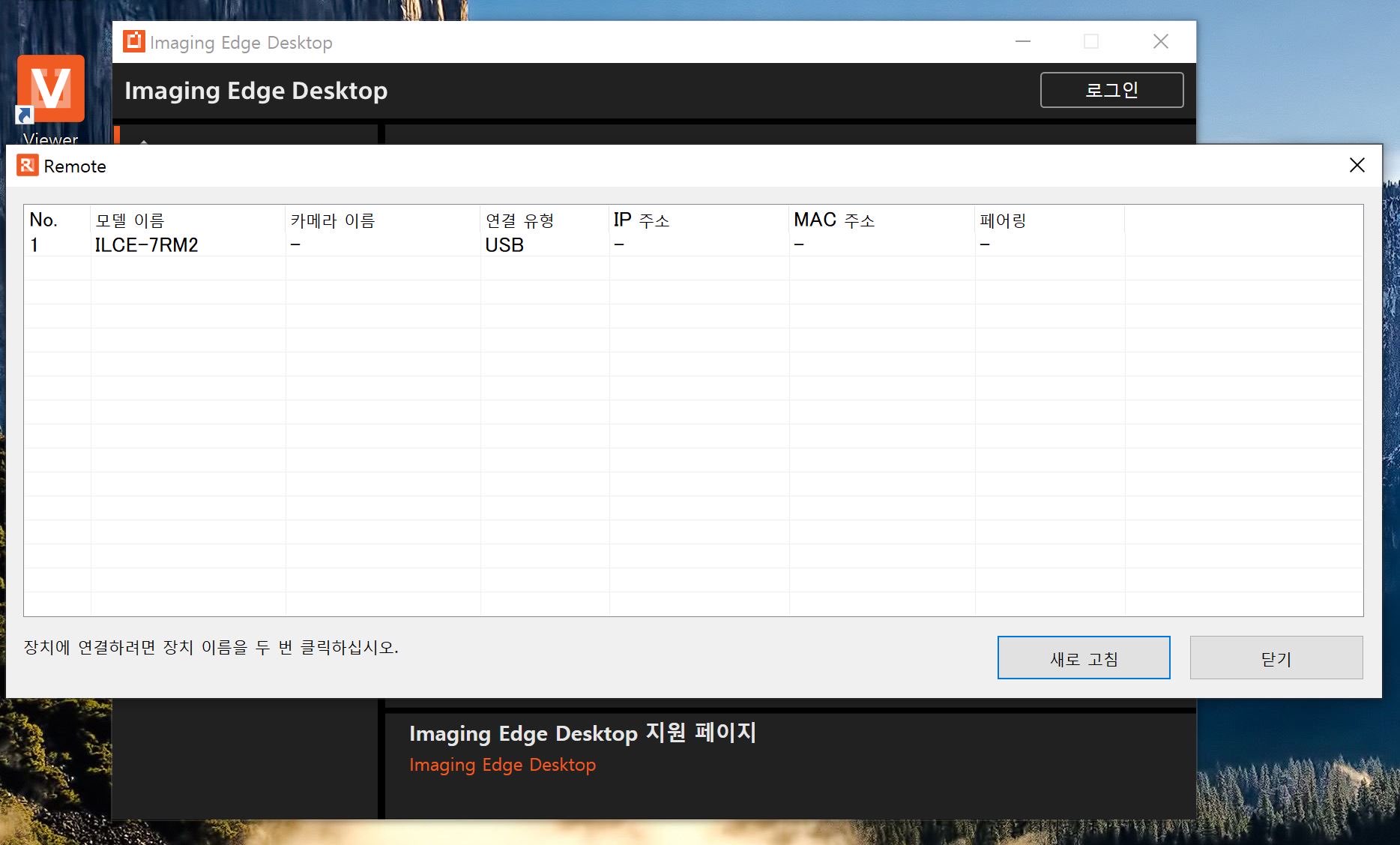
Task: Open the Viewer desktop shortcut icon
Action: (50, 88)
